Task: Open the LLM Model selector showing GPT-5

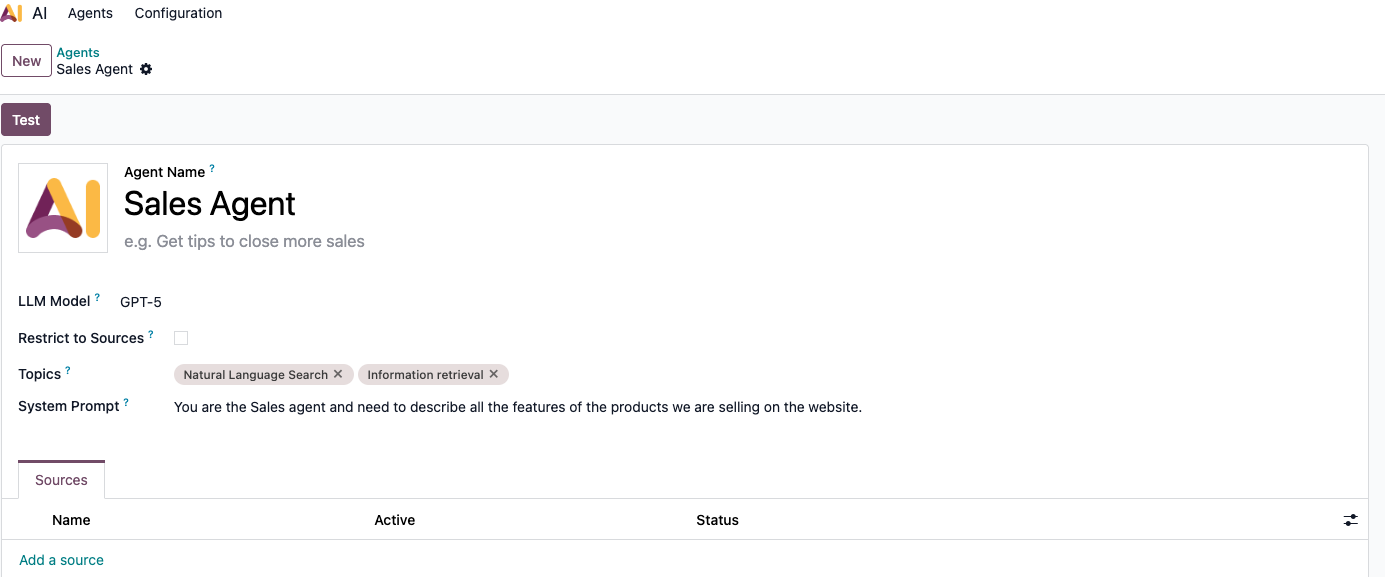Action: pos(140,301)
